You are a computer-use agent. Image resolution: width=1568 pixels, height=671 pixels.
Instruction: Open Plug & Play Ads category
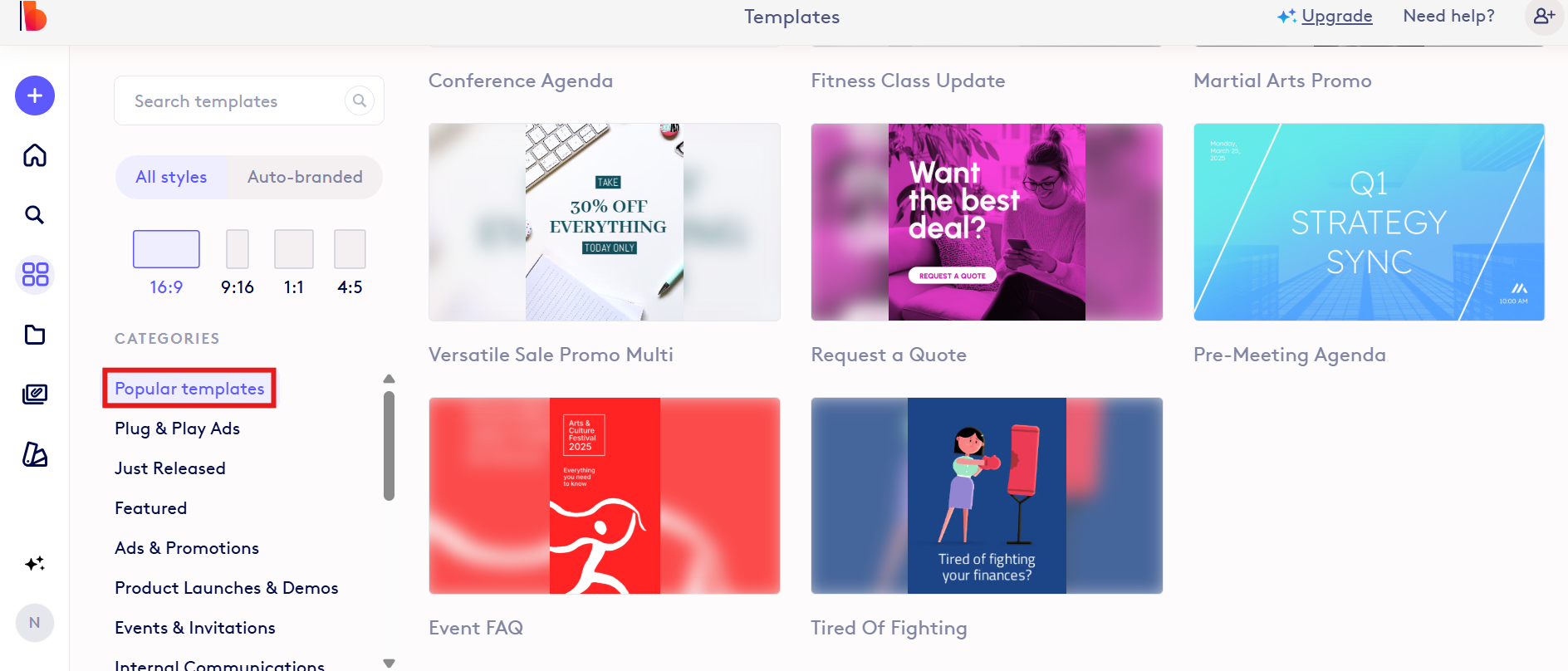[x=177, y=429]
